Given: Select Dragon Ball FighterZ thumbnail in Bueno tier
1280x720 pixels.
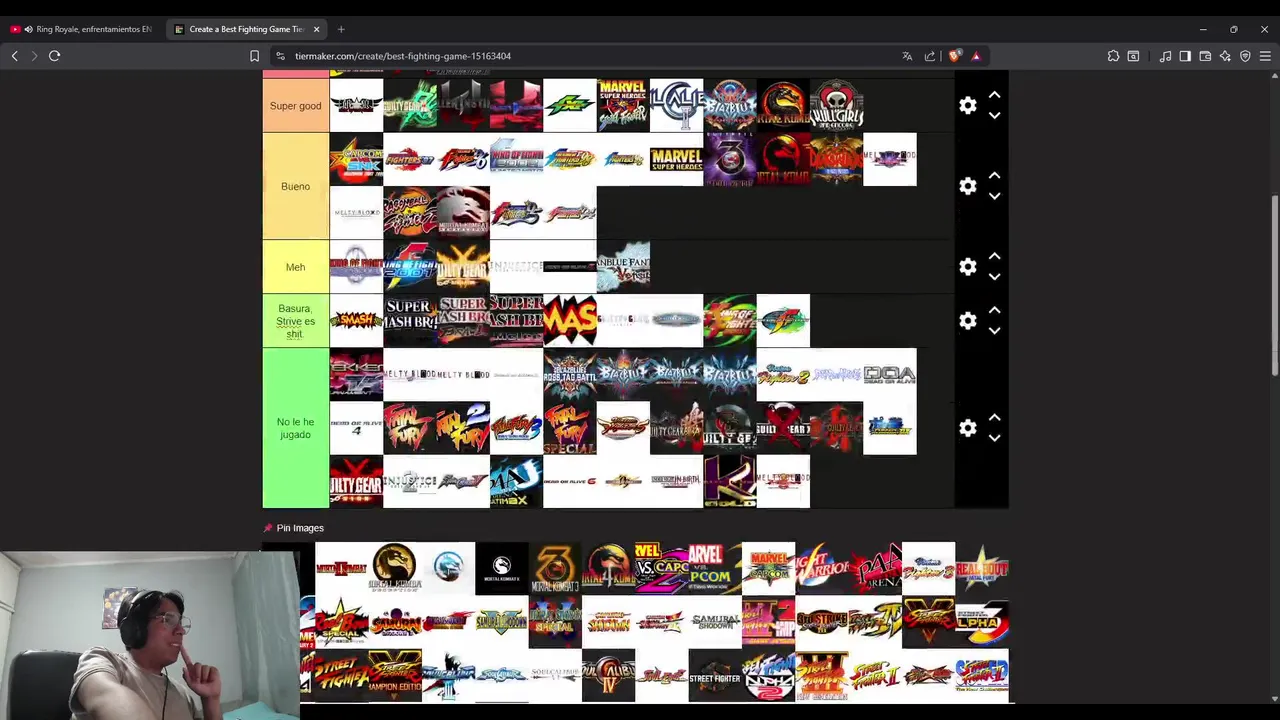Looking at the screenshot, I should (x=410, y=212).
